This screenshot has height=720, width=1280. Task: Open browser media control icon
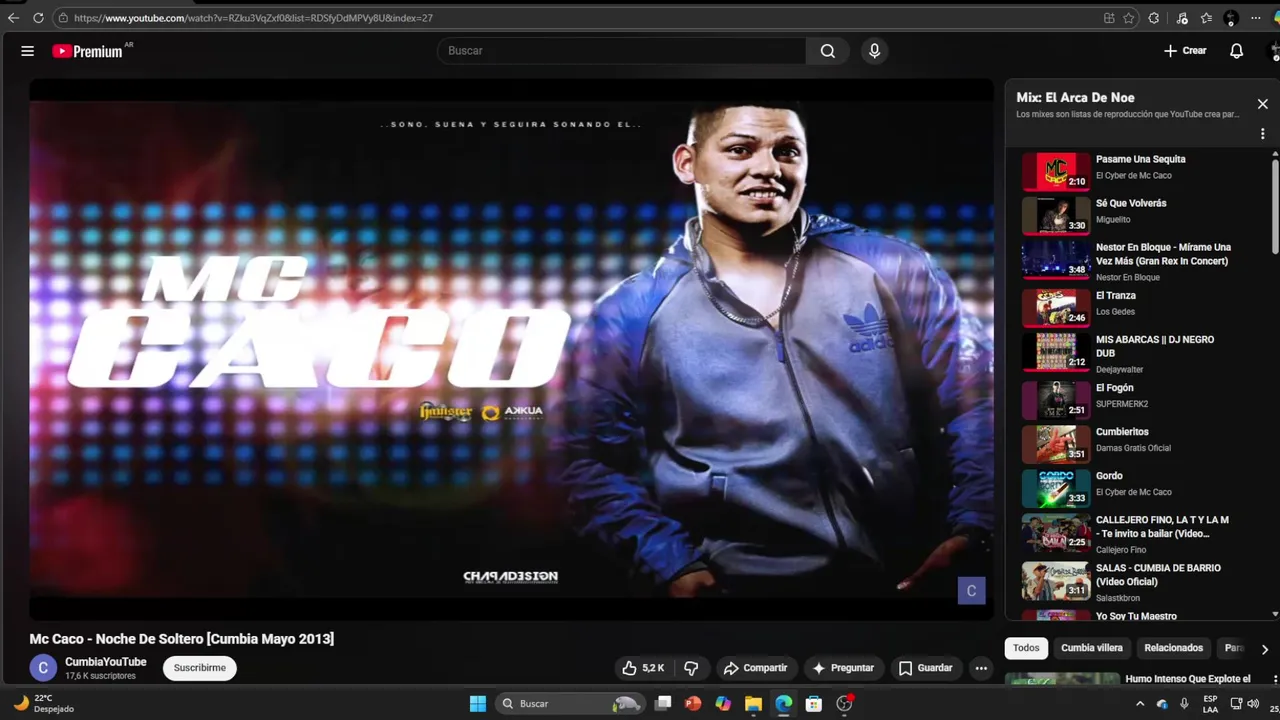click(1182, 18)
